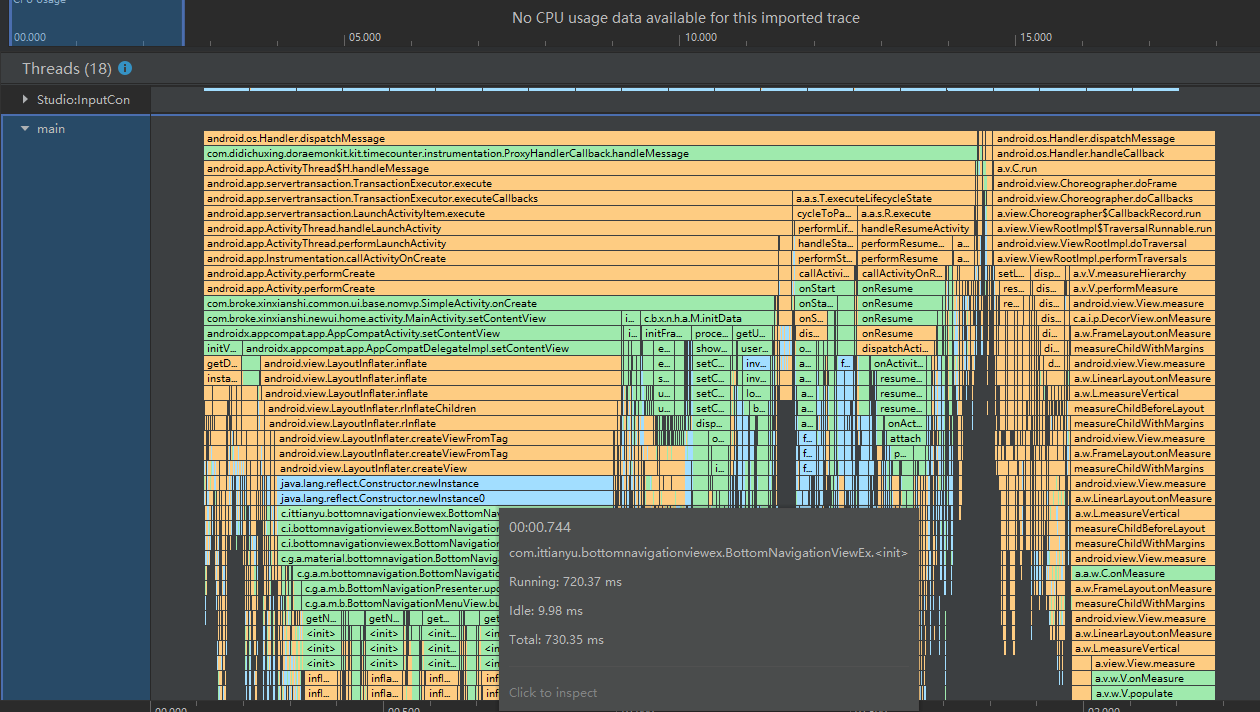
Task: Select the ActivityThread.performLaunchActivity bar
Action: click(x=492, y=244)
